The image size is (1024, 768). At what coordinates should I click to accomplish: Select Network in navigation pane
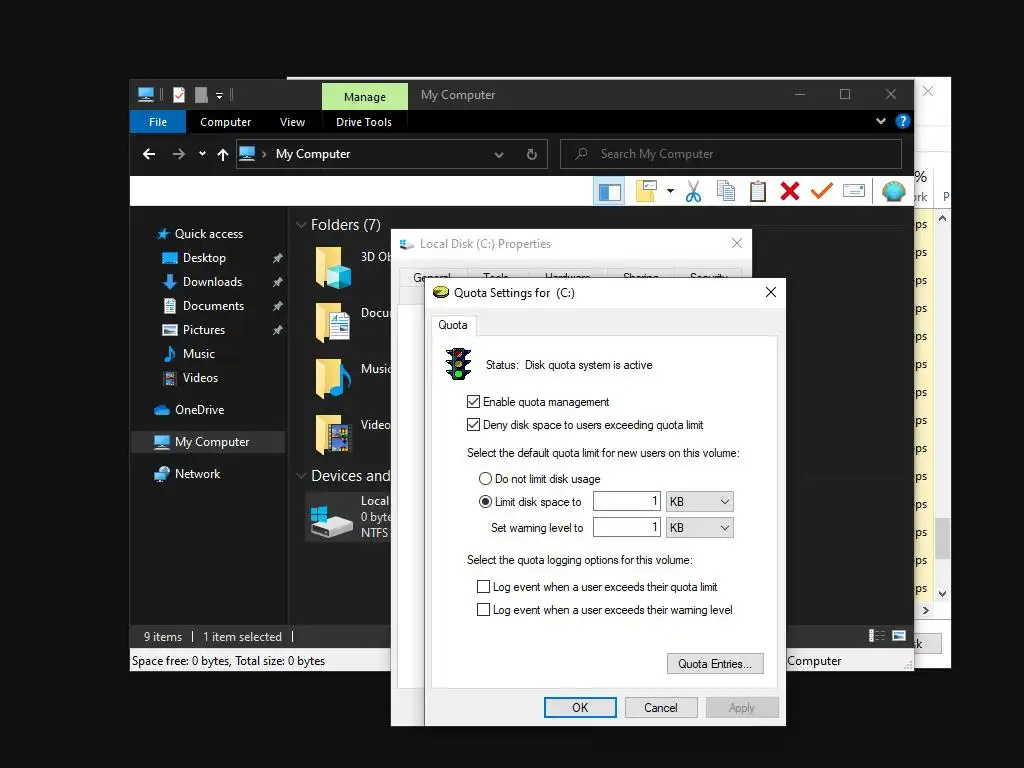point(197,474)
